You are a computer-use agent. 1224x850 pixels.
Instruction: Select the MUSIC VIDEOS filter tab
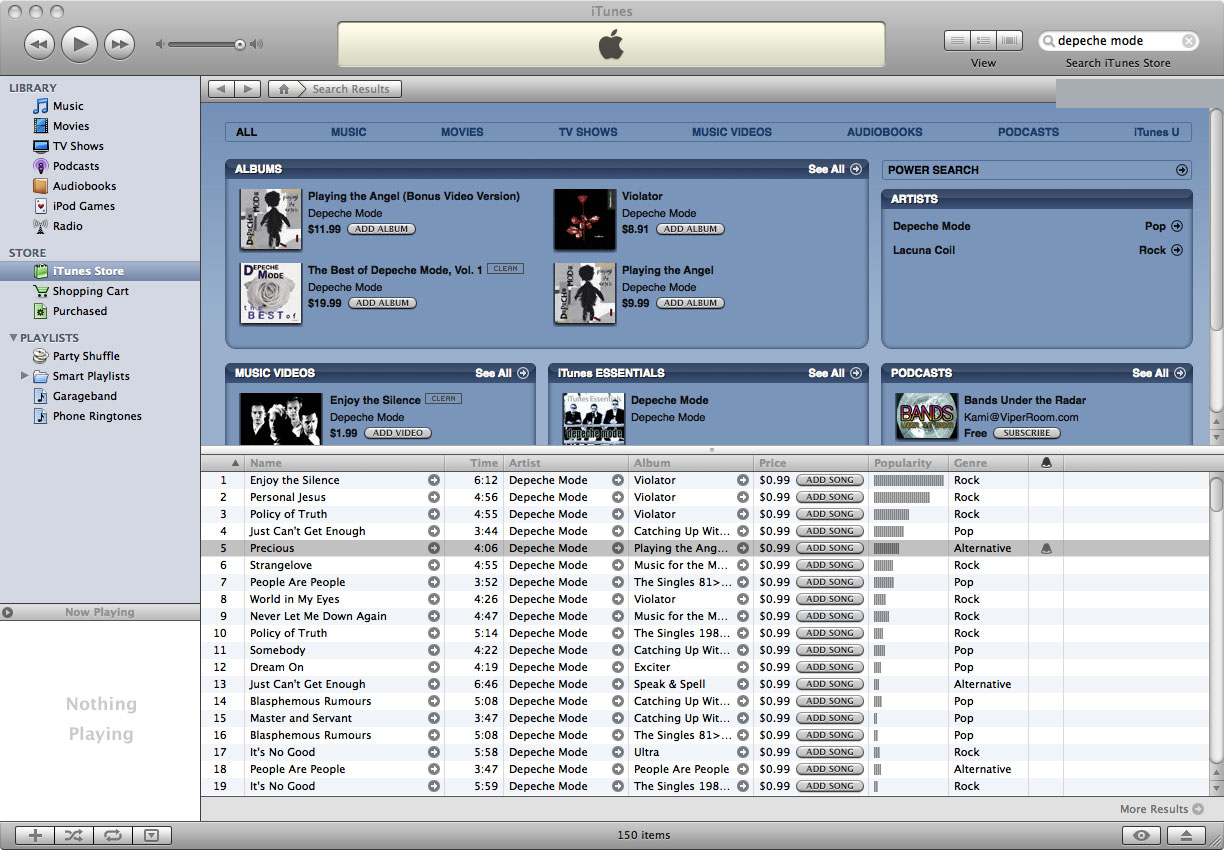[732, 132]
